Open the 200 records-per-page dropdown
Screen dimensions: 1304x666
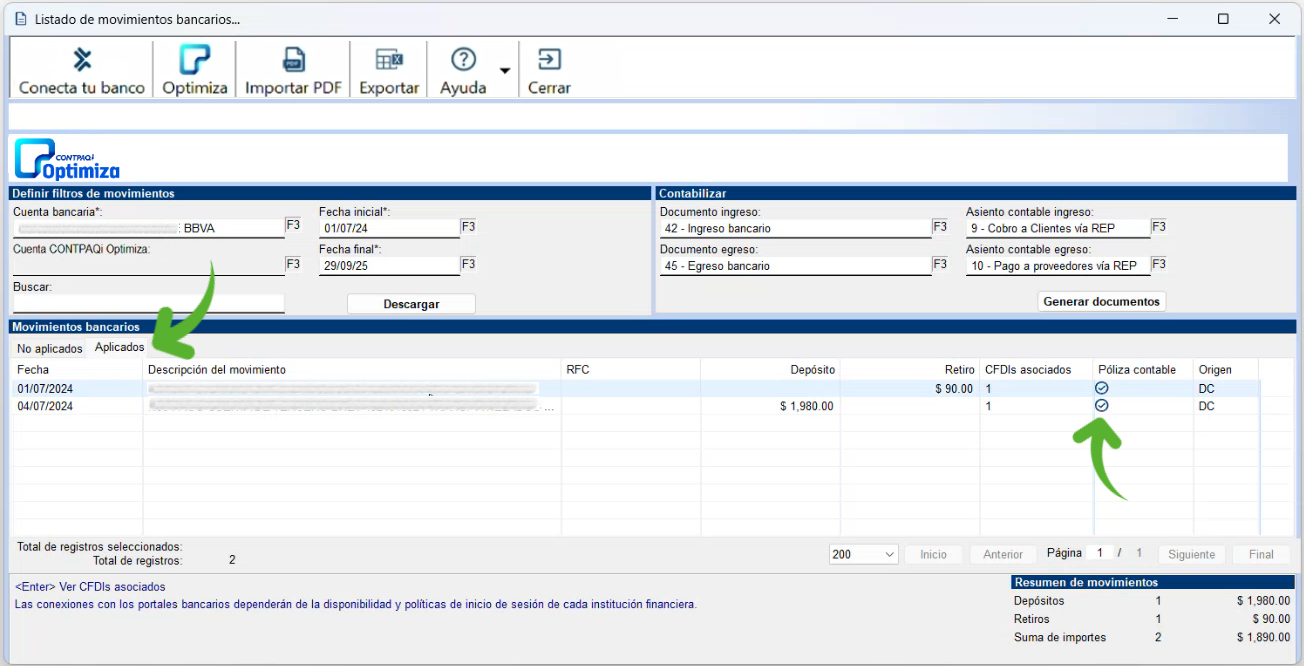[x=863, y=554]
